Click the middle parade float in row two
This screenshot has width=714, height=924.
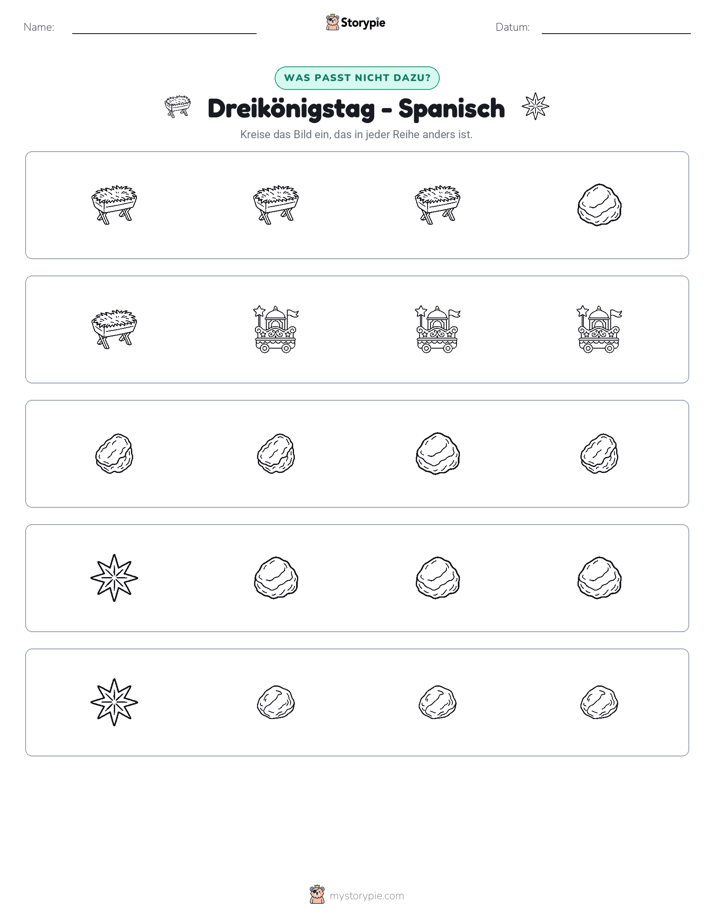437,329
